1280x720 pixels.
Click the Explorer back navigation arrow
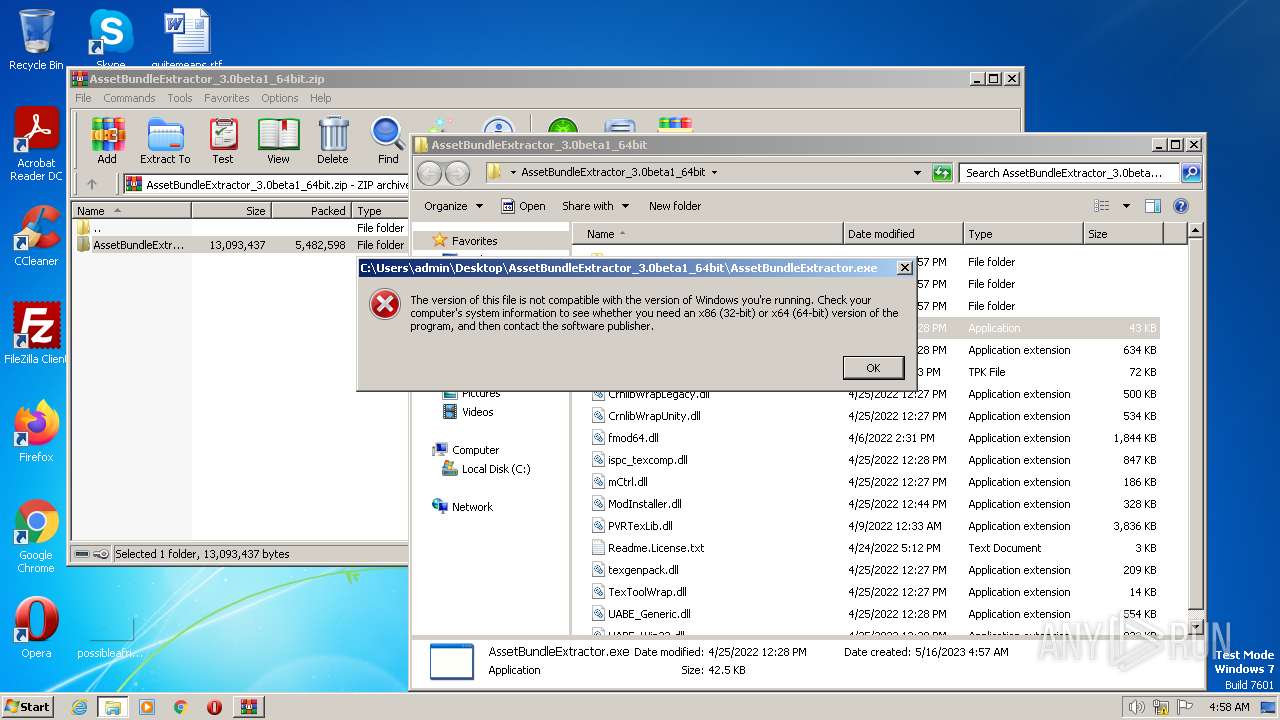[x=429, y=173]
